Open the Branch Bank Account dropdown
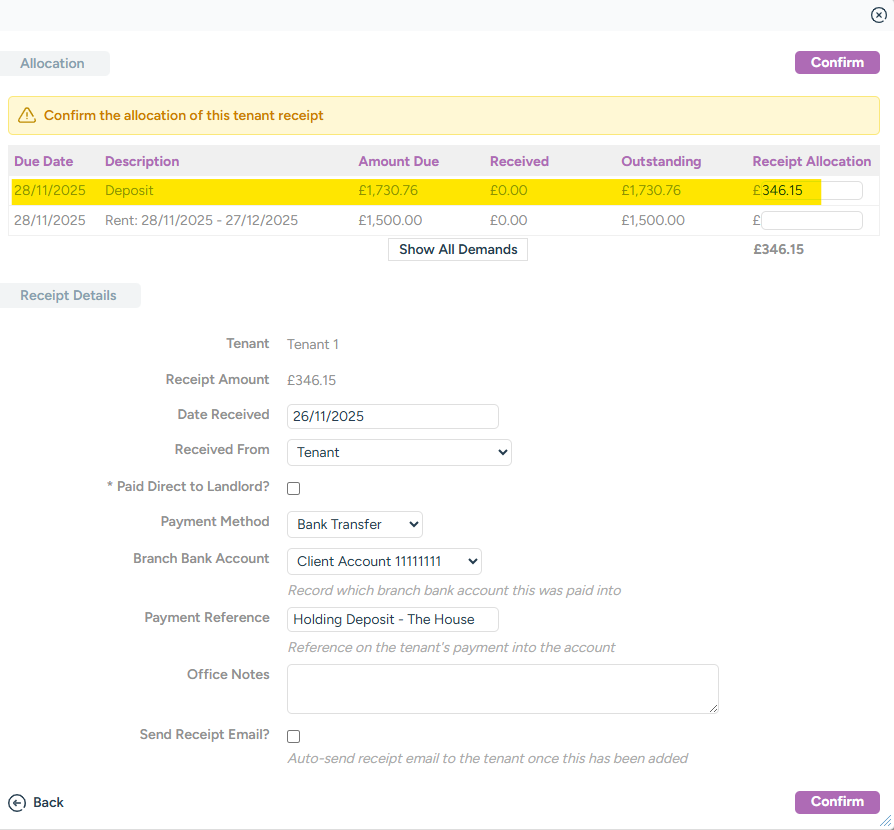 tap(384, 561)
